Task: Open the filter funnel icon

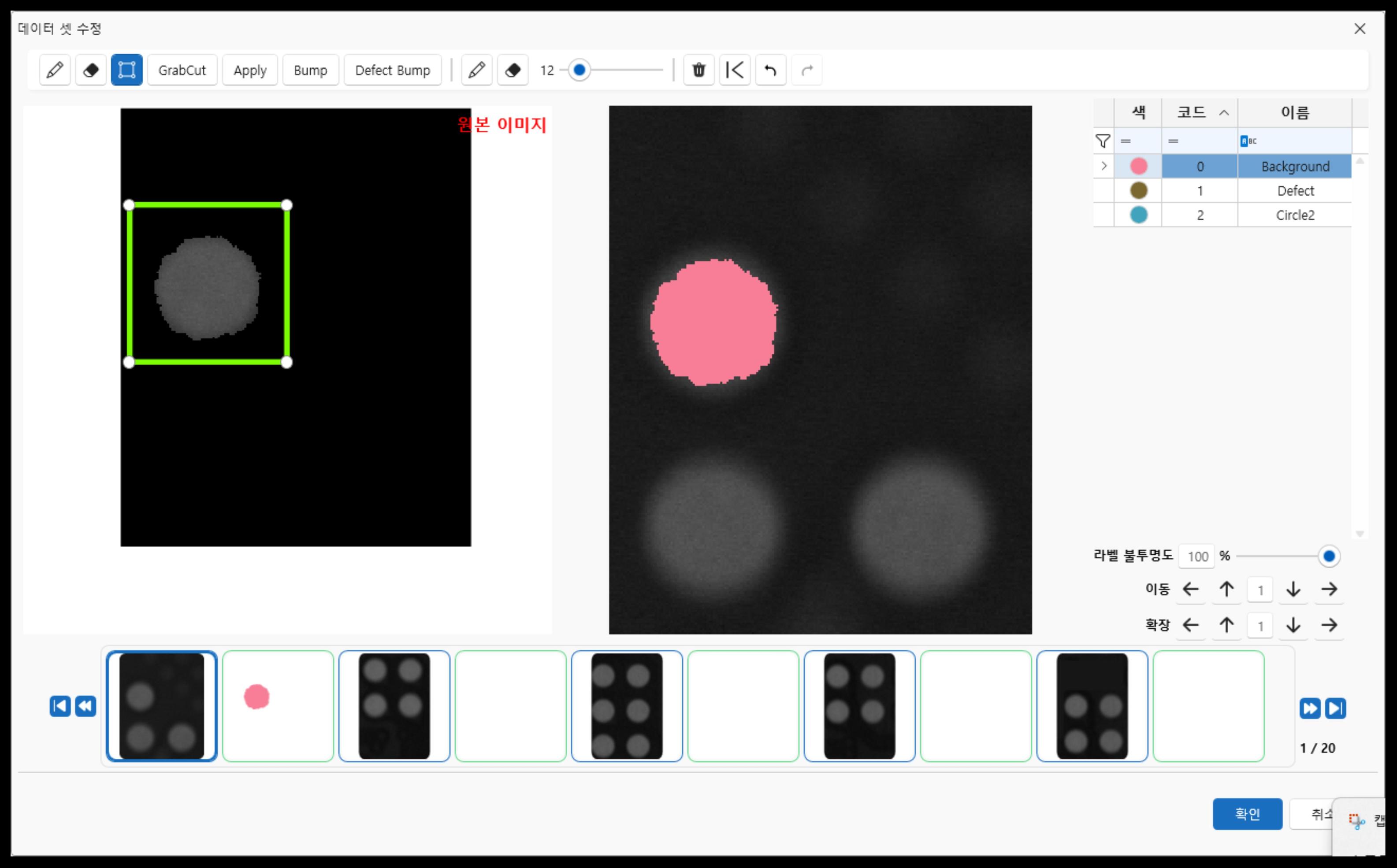Action: point(1103,141)
